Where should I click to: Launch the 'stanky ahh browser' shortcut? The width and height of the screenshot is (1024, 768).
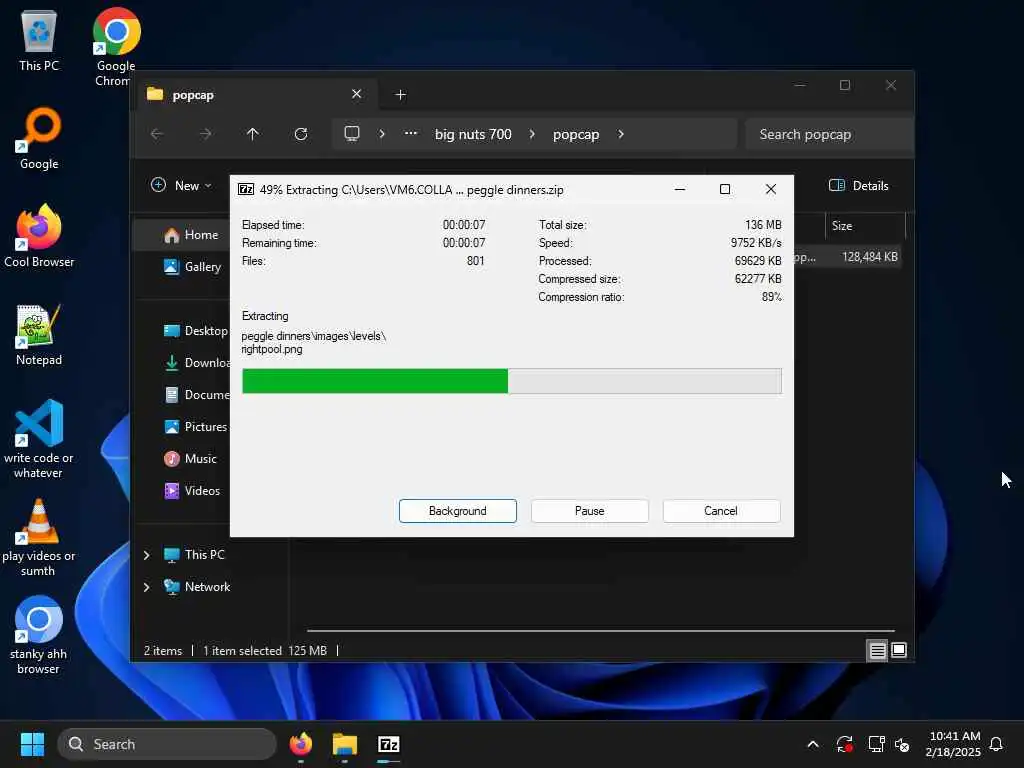pos(39,635)
